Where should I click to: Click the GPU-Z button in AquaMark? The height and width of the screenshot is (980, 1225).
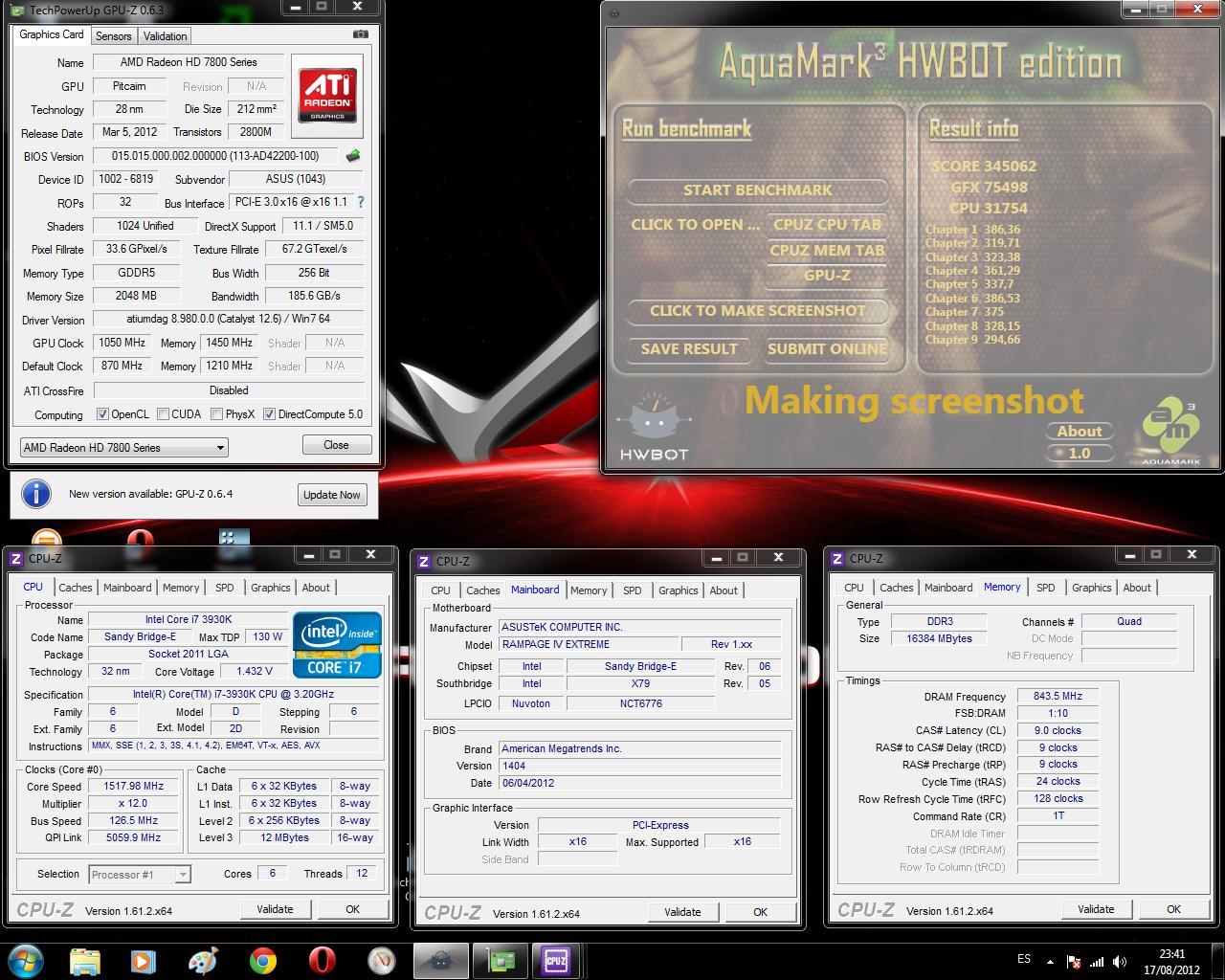click(x=827, y=275)
